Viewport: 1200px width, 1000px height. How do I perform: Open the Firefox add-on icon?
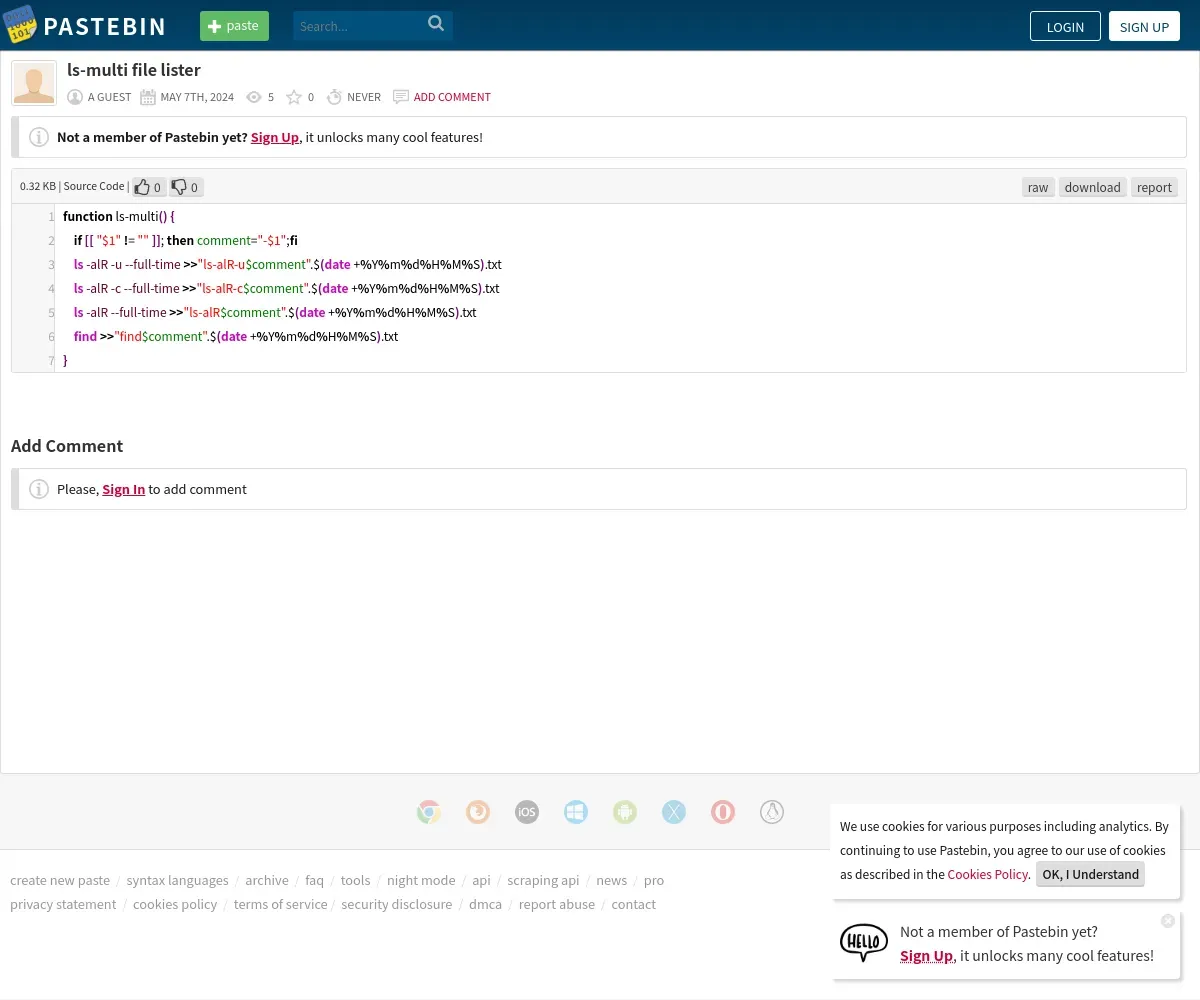pyautogui.click(x=478, y=812)
